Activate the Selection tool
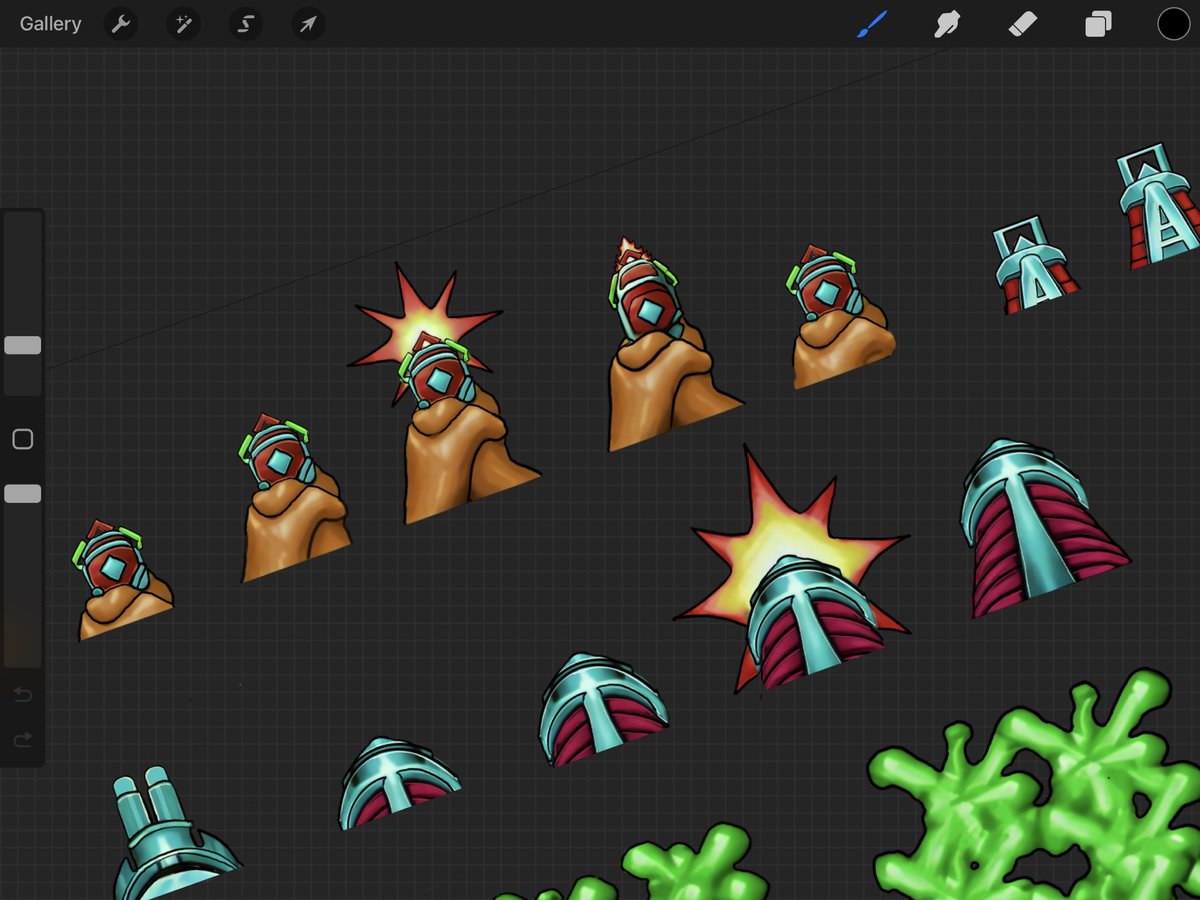 tap(246, 24)
